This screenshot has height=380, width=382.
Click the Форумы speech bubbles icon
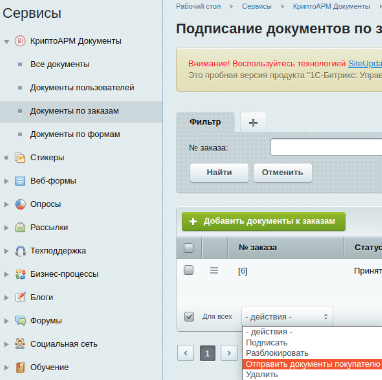click(20, 321)
